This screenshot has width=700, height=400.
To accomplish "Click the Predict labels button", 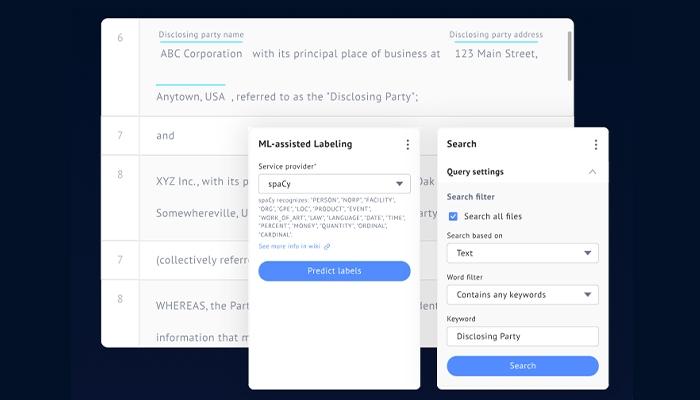I will point(334,271).
